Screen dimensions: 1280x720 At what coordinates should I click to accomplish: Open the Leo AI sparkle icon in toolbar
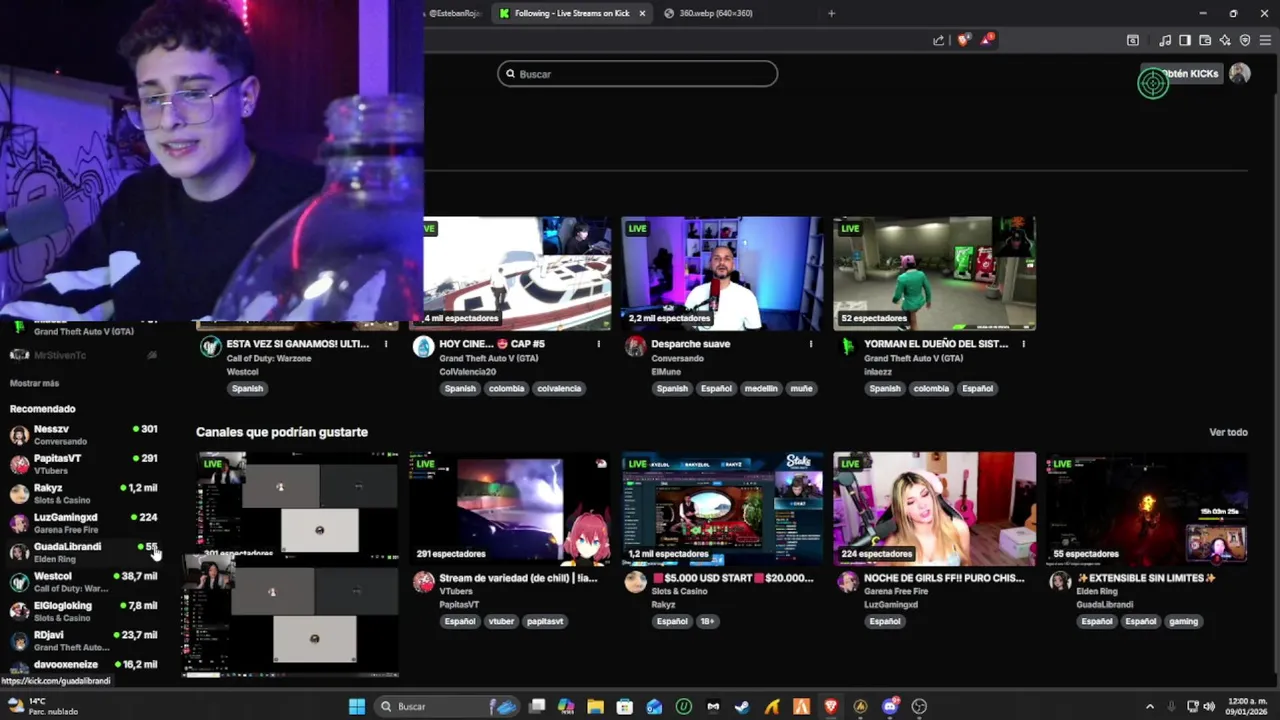point(1225,40)
